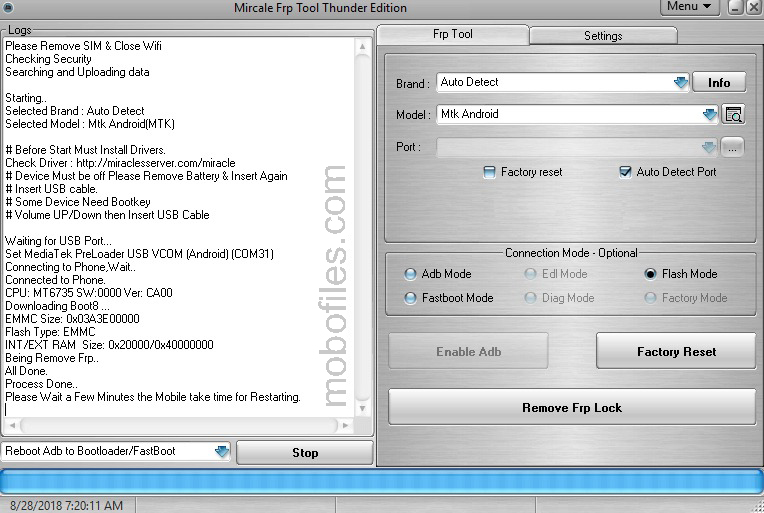The image size is (764, 513).
Task: Click the '# Insert USB cable.' log line
Action: [x=51, y=189]
